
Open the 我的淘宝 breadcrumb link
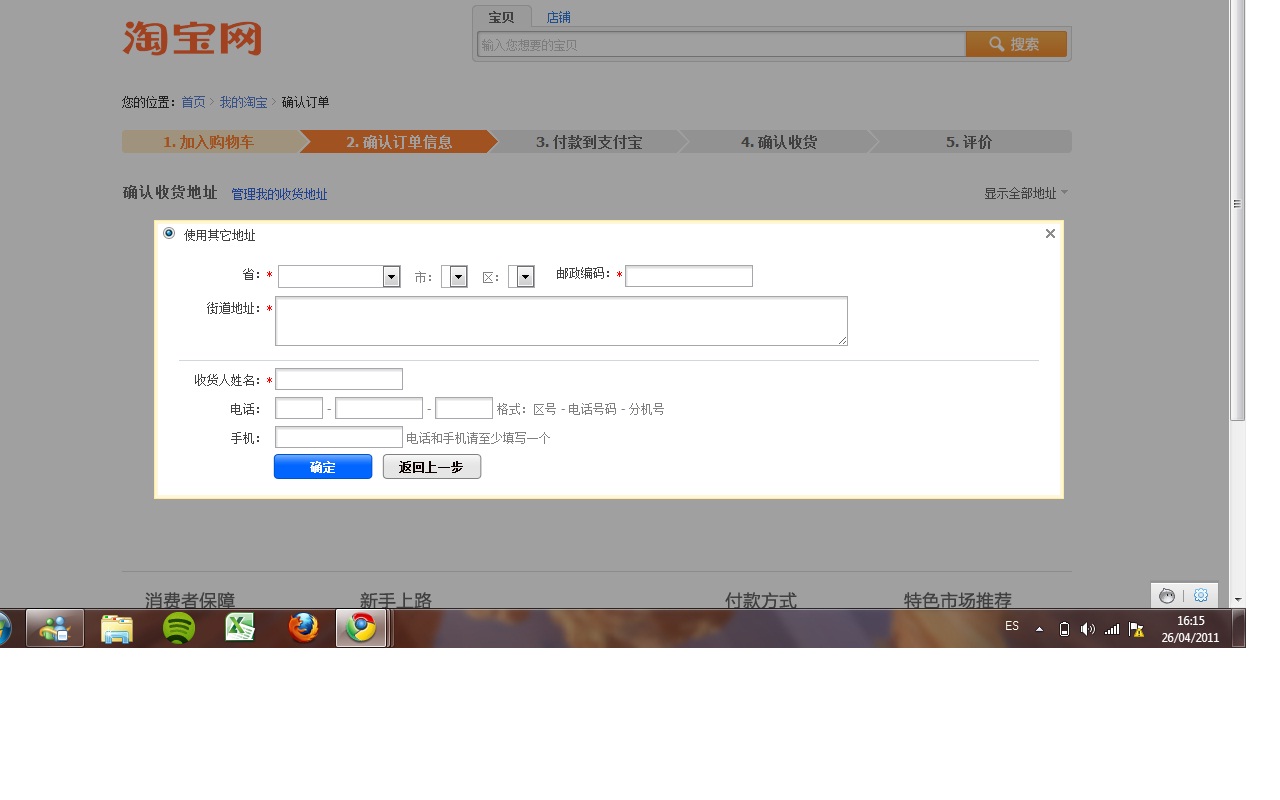tap(243, 102)
